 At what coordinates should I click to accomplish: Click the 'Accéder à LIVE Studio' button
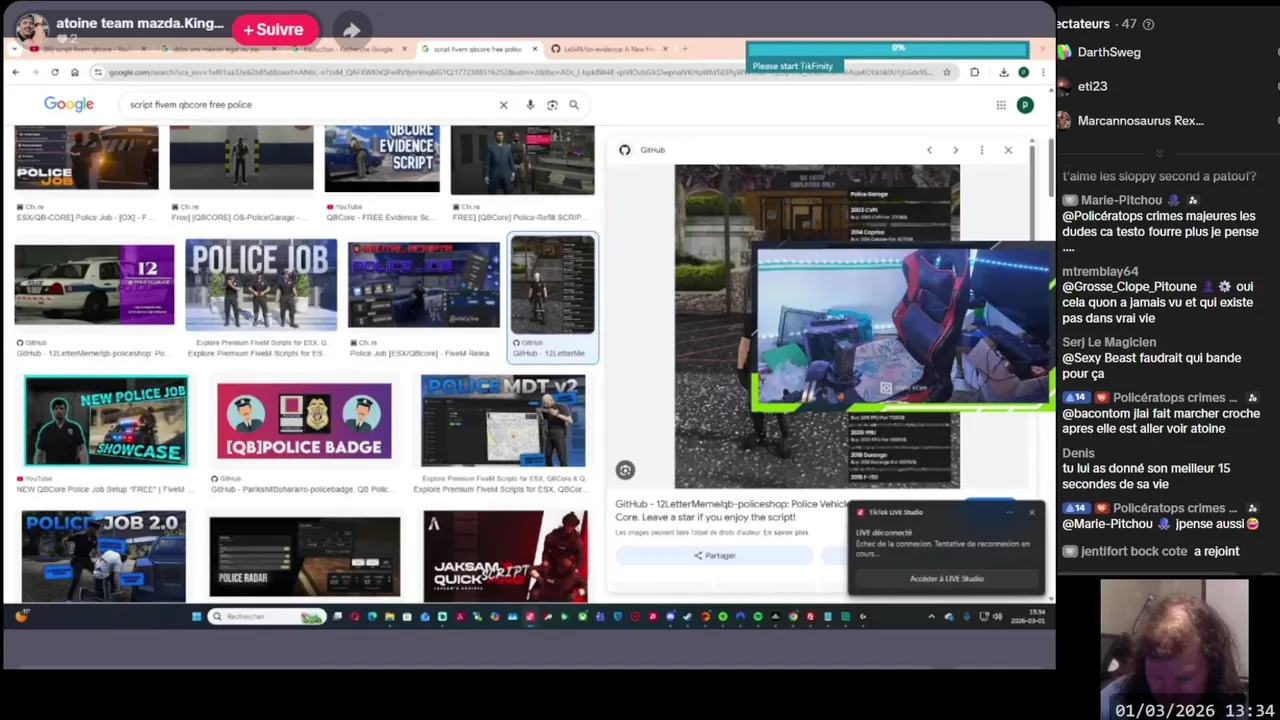point(946,578)
